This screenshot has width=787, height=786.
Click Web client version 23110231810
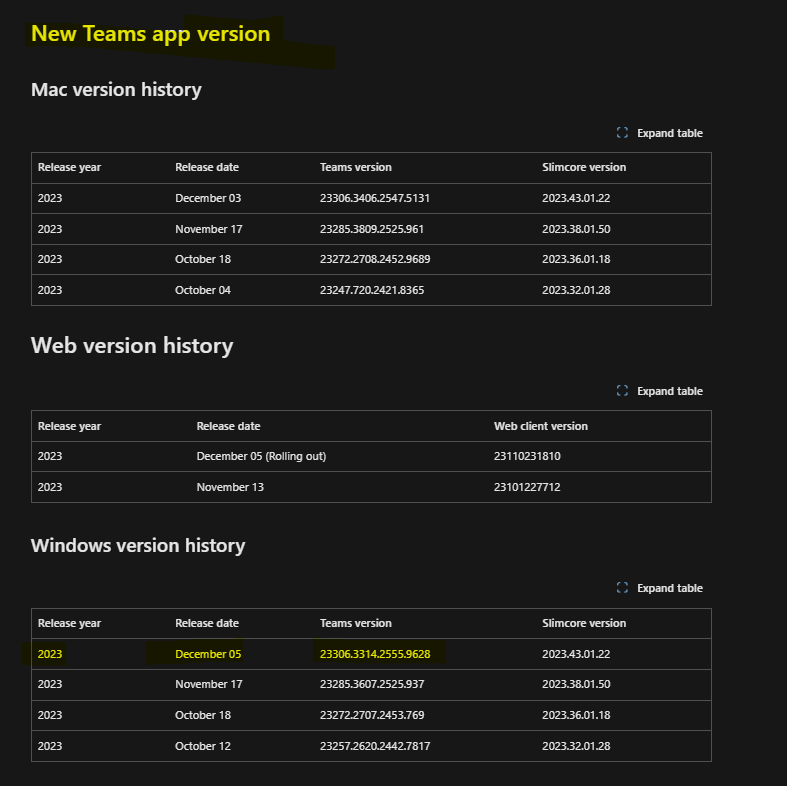[x=527, y=456]
